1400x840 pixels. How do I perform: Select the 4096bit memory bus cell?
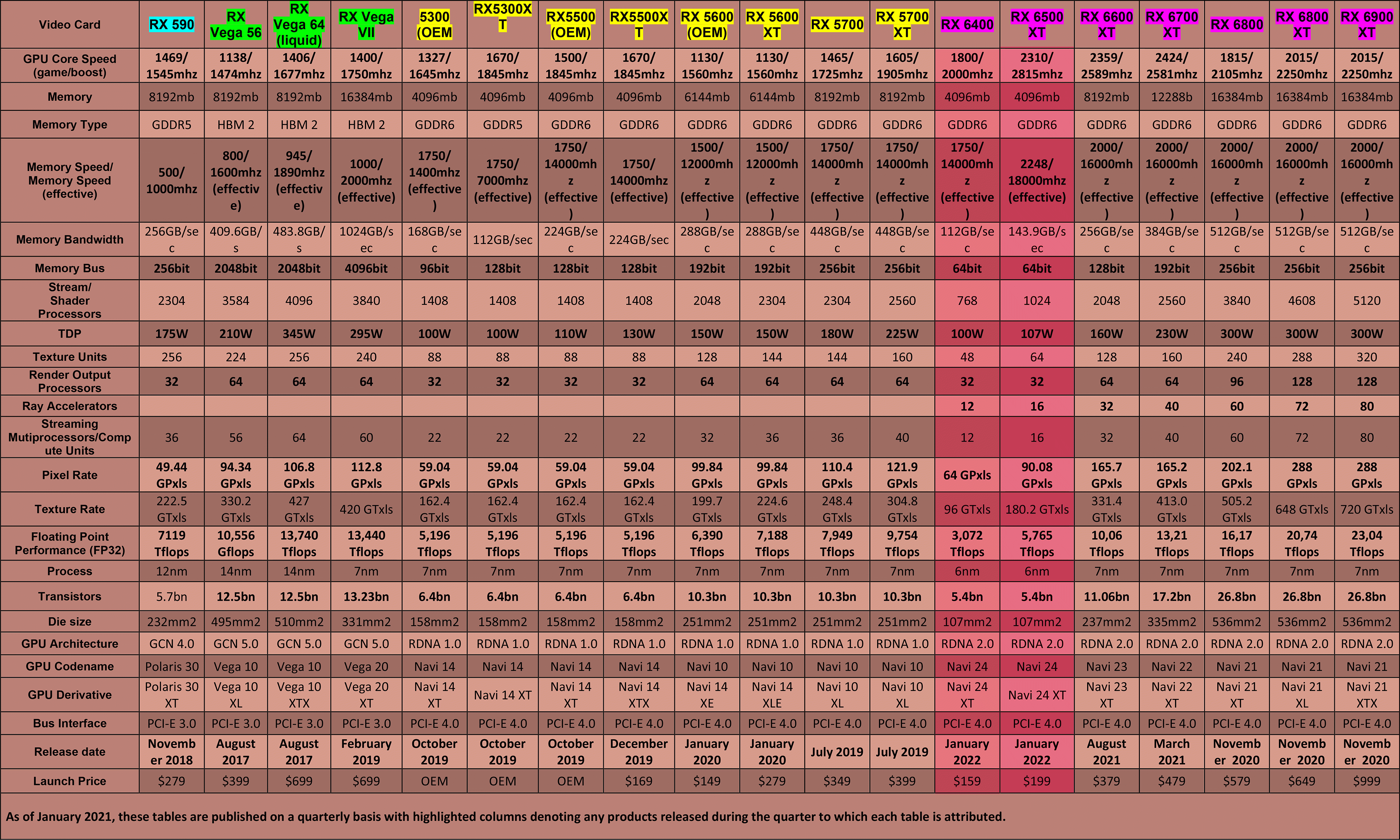[366, 268]
